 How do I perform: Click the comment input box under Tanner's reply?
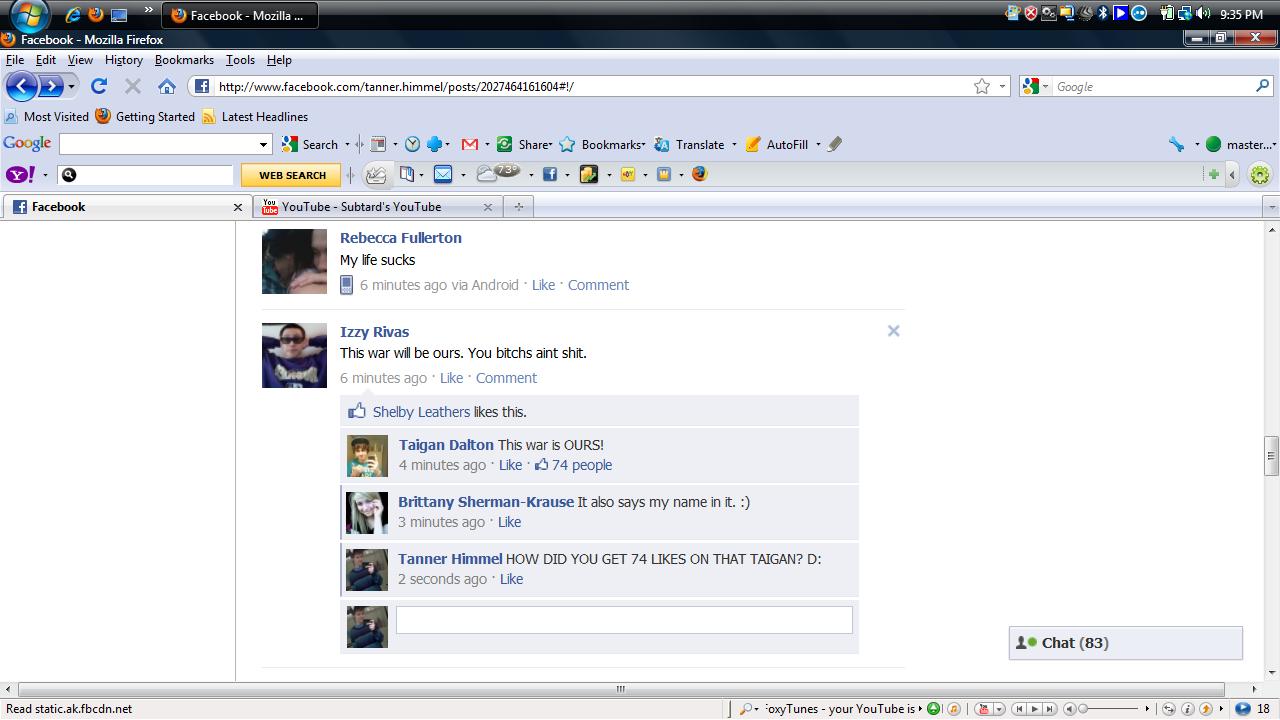624,620
